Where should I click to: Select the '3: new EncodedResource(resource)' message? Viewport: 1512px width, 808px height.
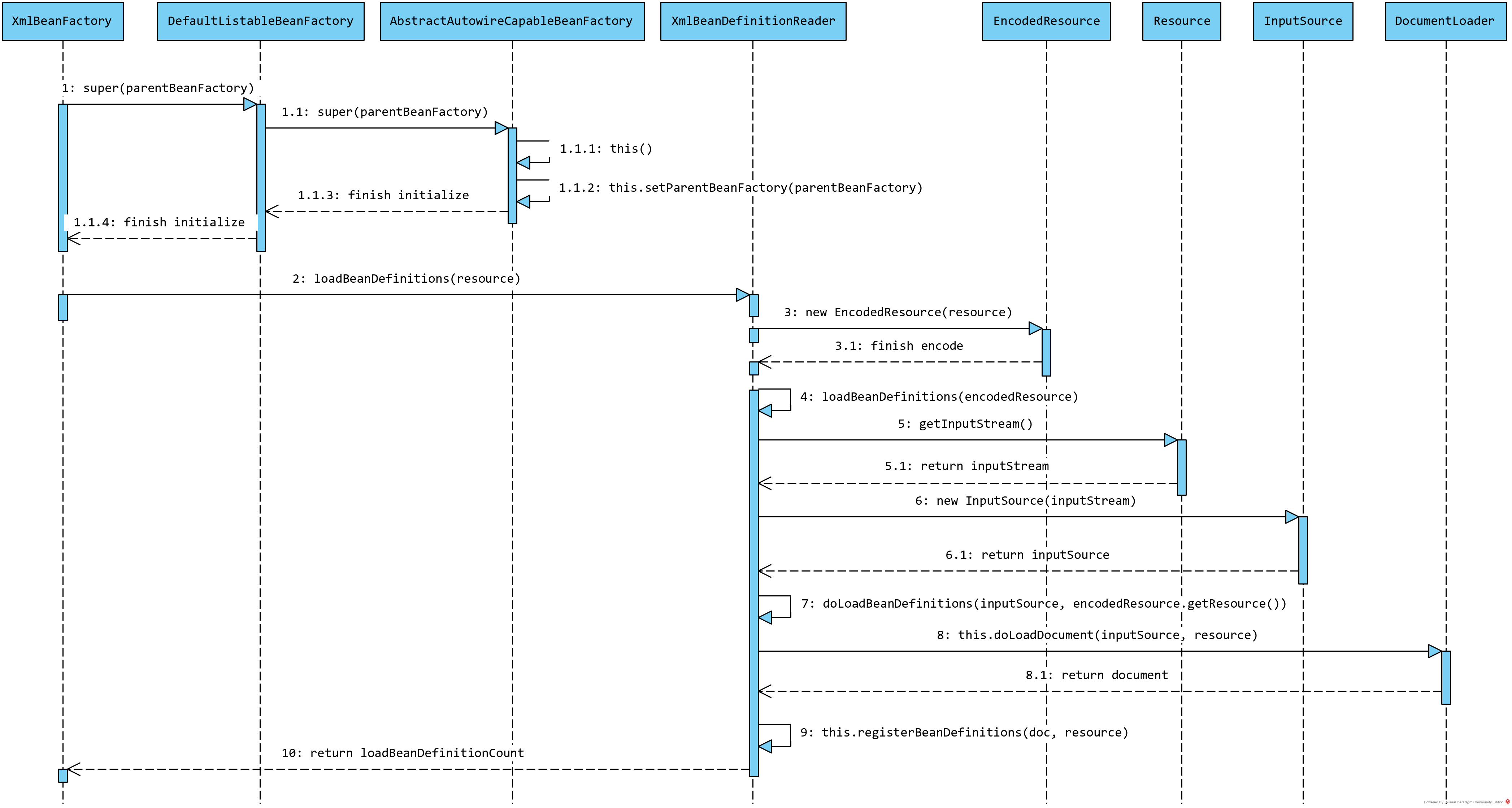(898, 312)
